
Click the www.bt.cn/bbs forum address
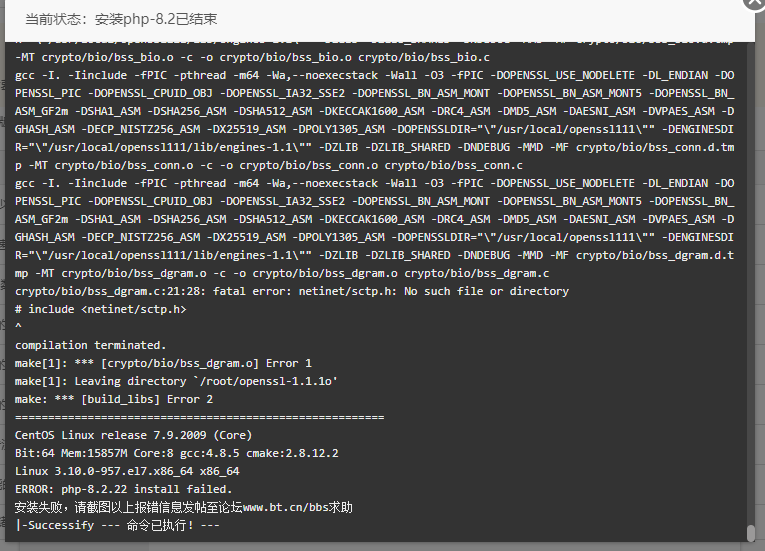tap(285, 507)
